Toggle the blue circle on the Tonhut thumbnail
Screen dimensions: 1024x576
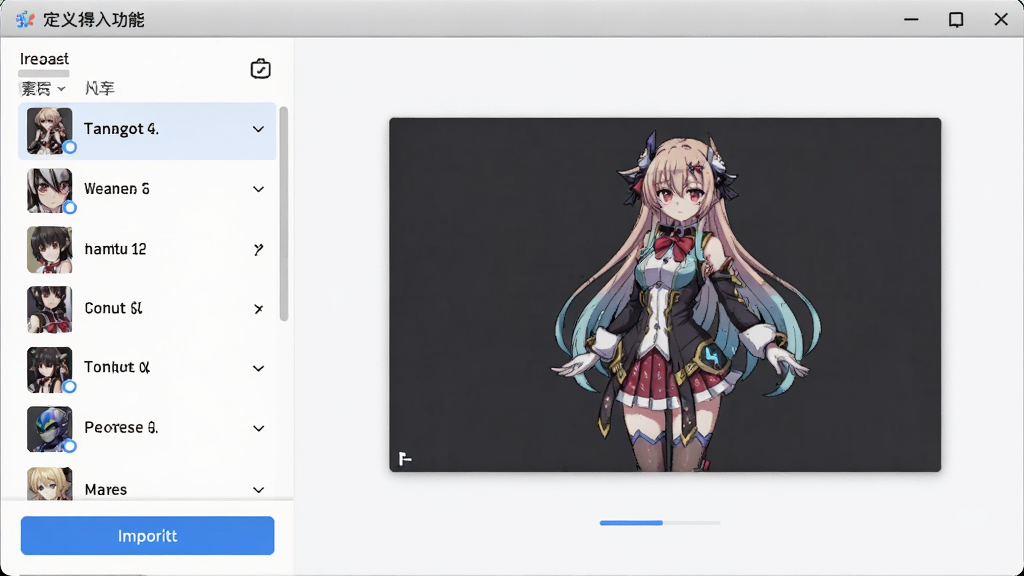70,387
